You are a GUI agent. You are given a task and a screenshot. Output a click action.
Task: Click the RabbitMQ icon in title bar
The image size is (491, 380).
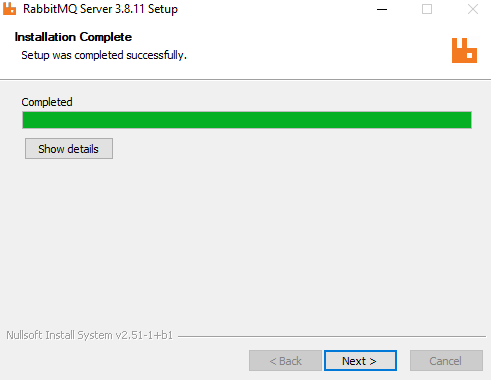(9, 9)
